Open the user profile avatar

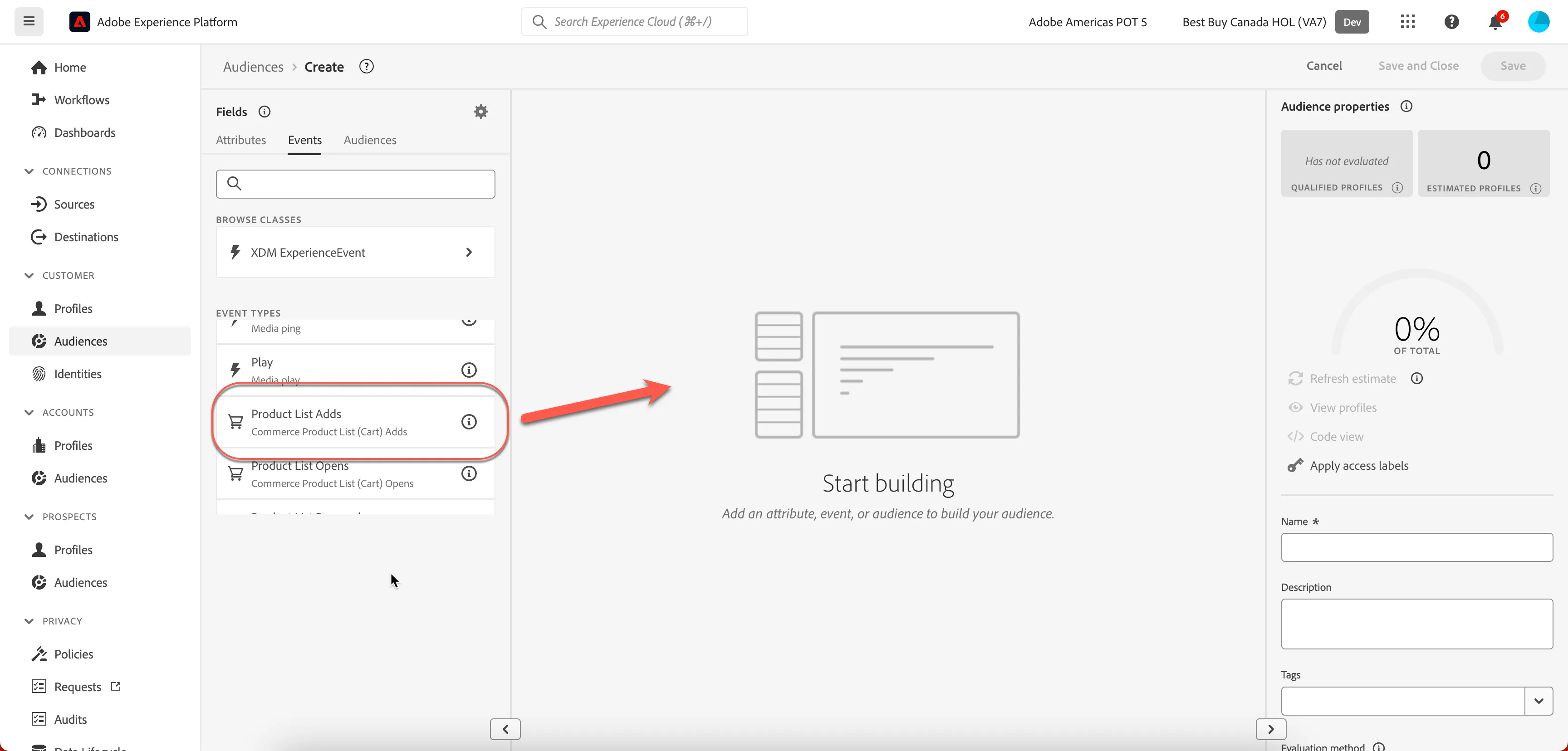[x=1539, y=22]
